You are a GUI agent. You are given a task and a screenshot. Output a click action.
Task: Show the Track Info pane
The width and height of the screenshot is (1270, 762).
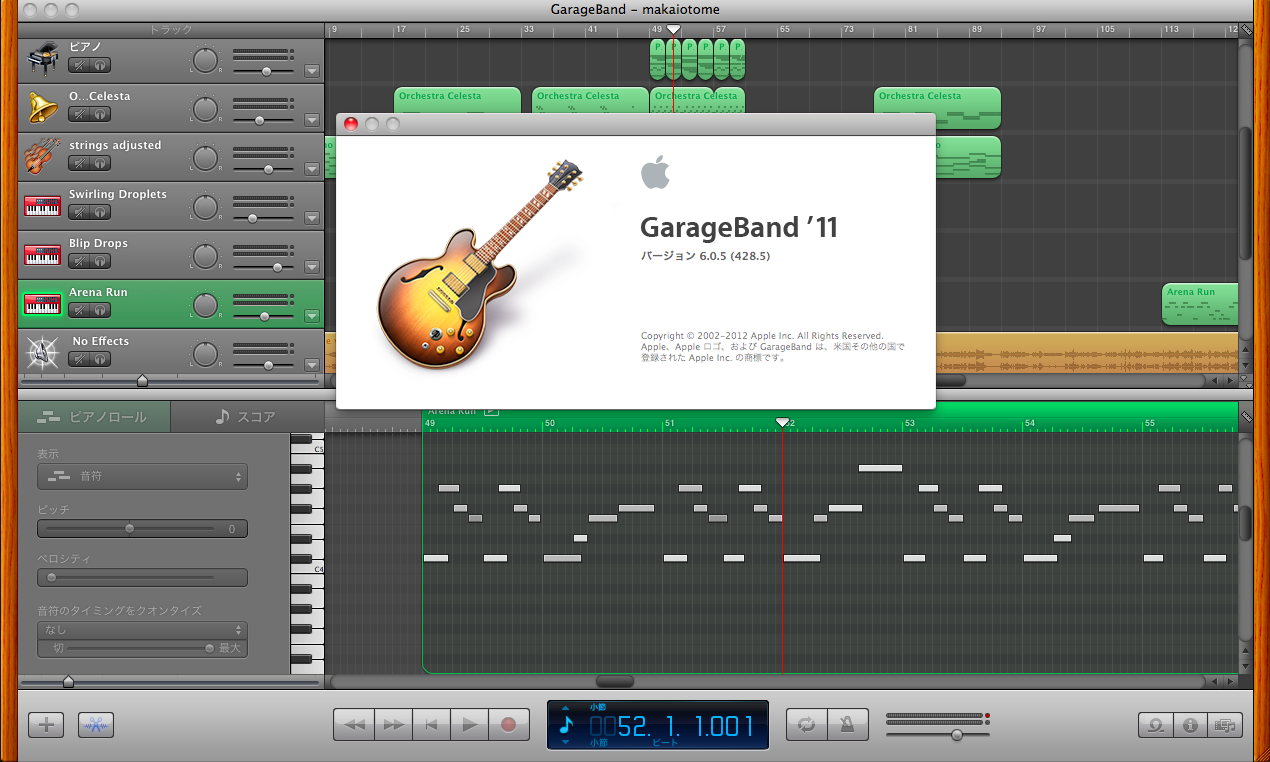1190,725
